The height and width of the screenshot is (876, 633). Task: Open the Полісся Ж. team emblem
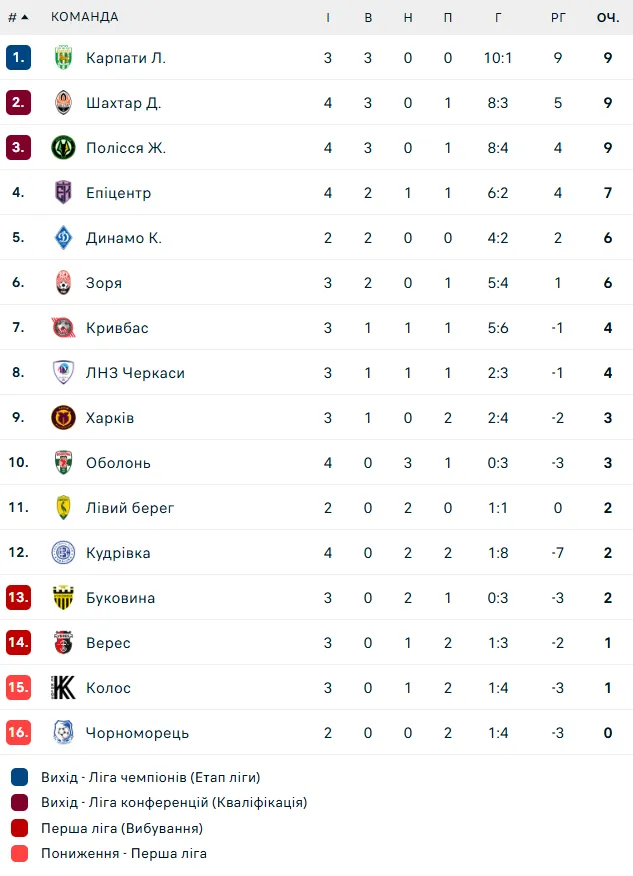(x=63, y=147)
